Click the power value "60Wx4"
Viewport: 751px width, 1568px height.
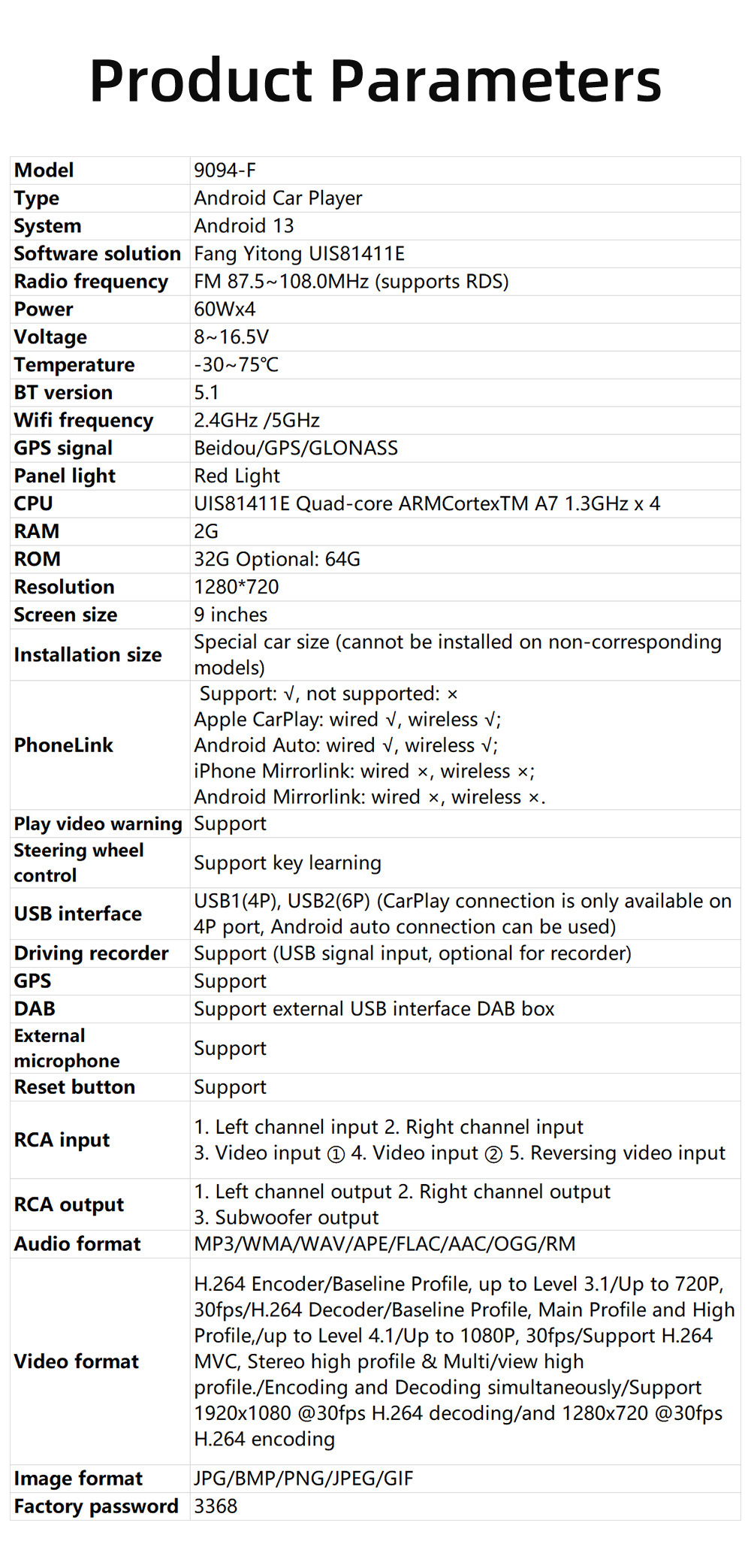pos(225,310)
